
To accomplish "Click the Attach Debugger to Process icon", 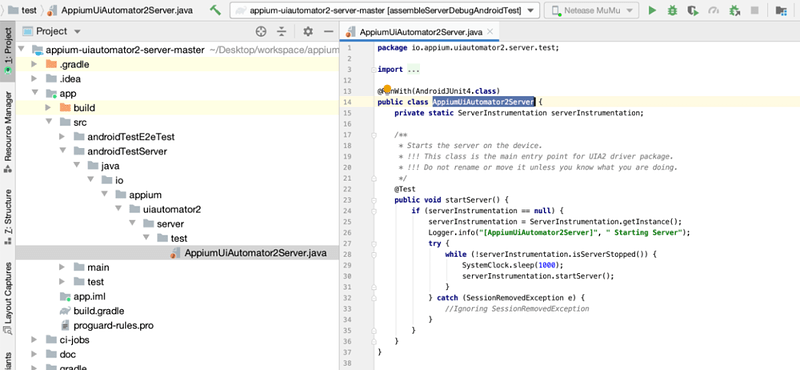I will pyautogui.click(x=735, y=10).
